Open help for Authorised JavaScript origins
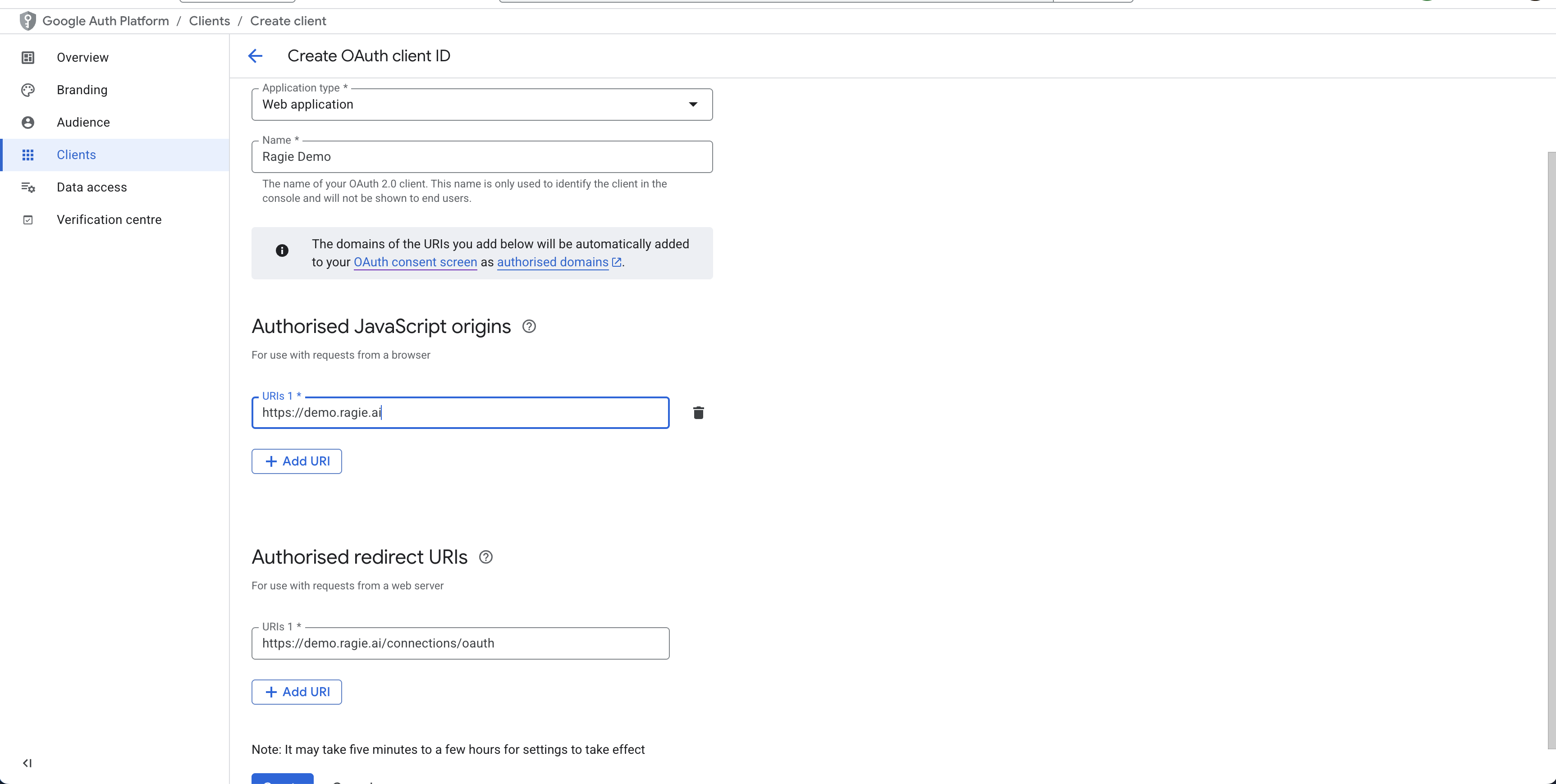This screenshot has width=1556, height=784. pos(529,327)
